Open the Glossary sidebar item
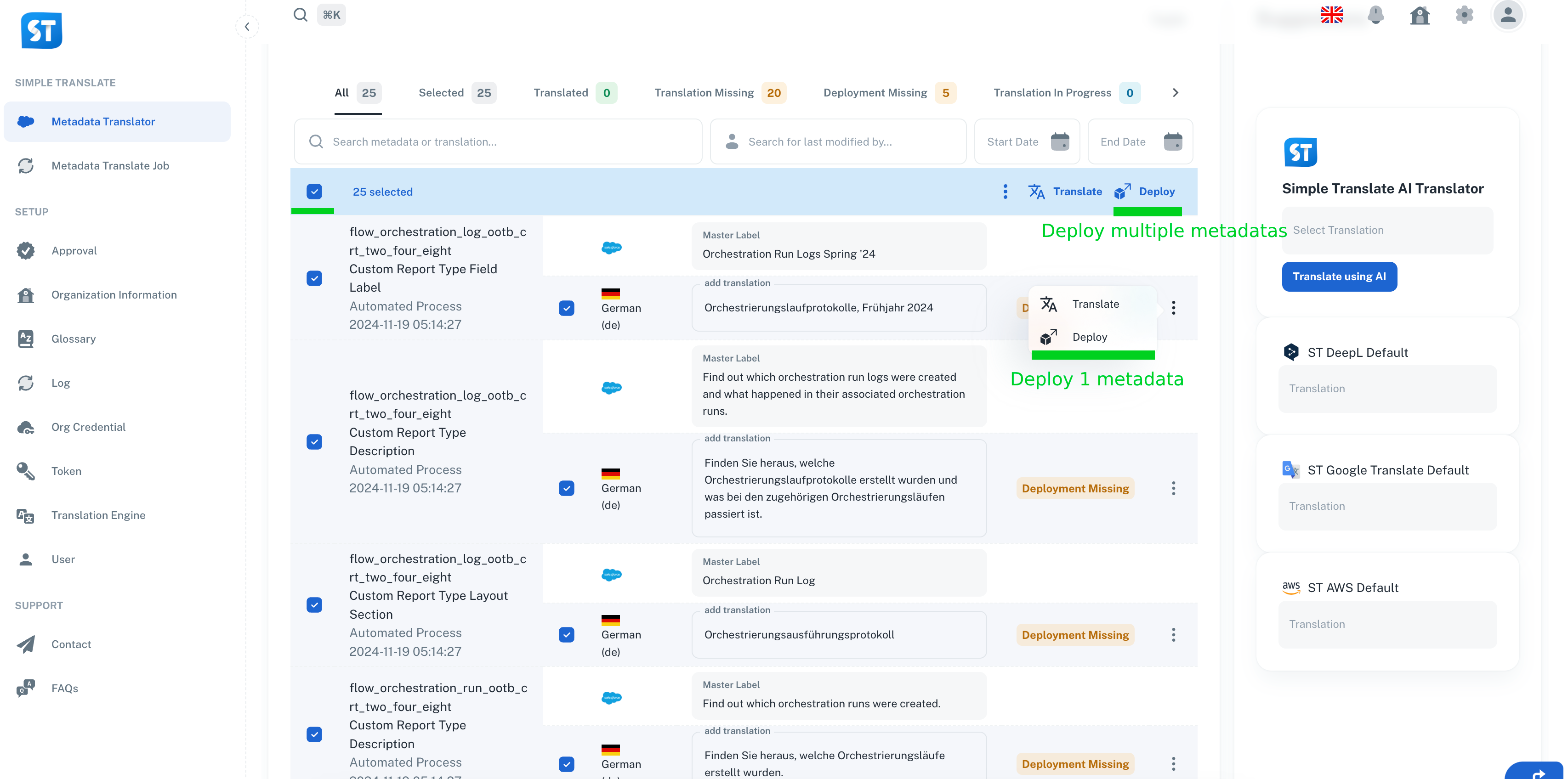Viewport: 1568px width, 779px height. point(73,339)
